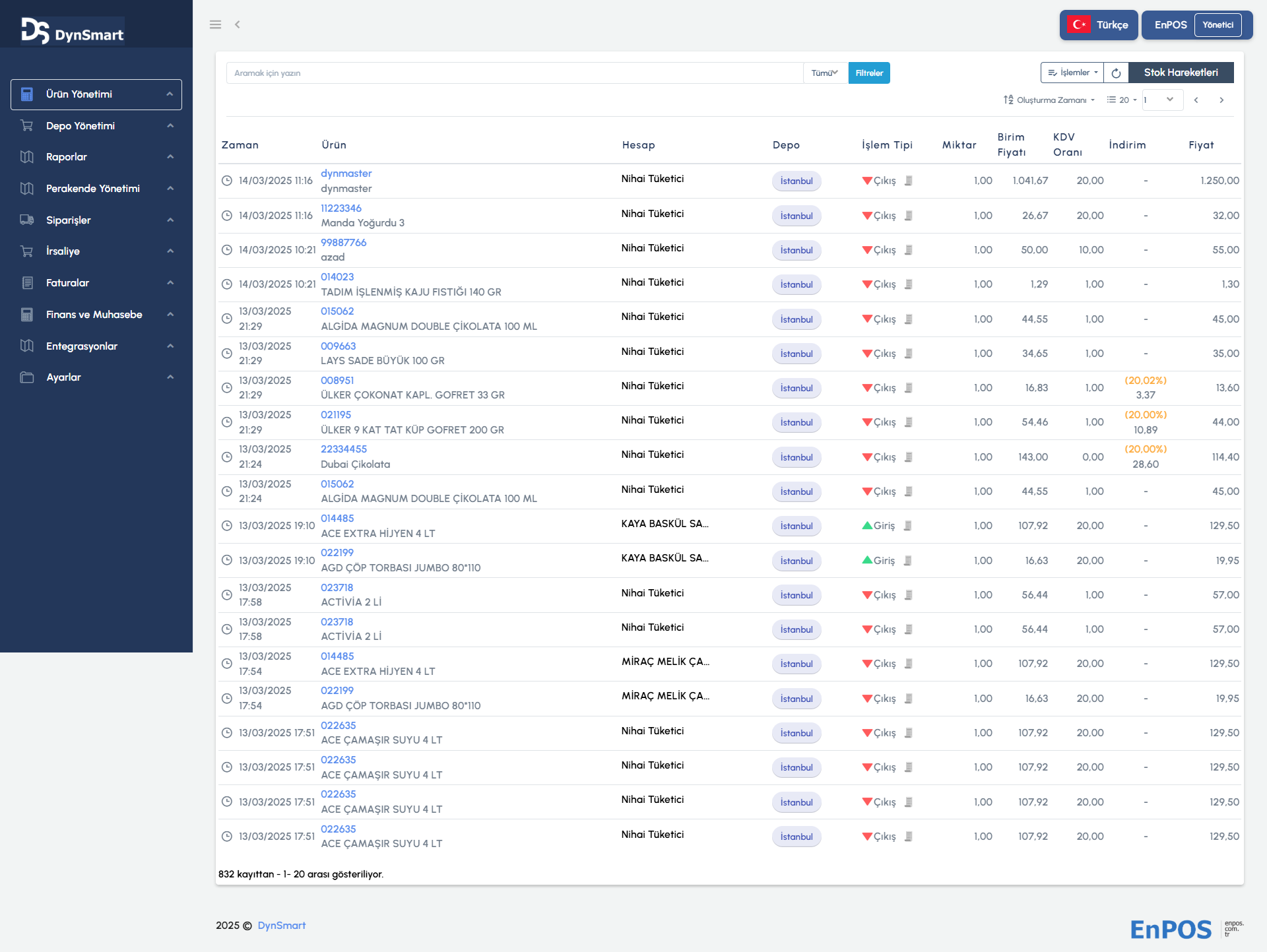Go to next page arrow
This screenshot has height=952, width=1267.
[1221, 100]
